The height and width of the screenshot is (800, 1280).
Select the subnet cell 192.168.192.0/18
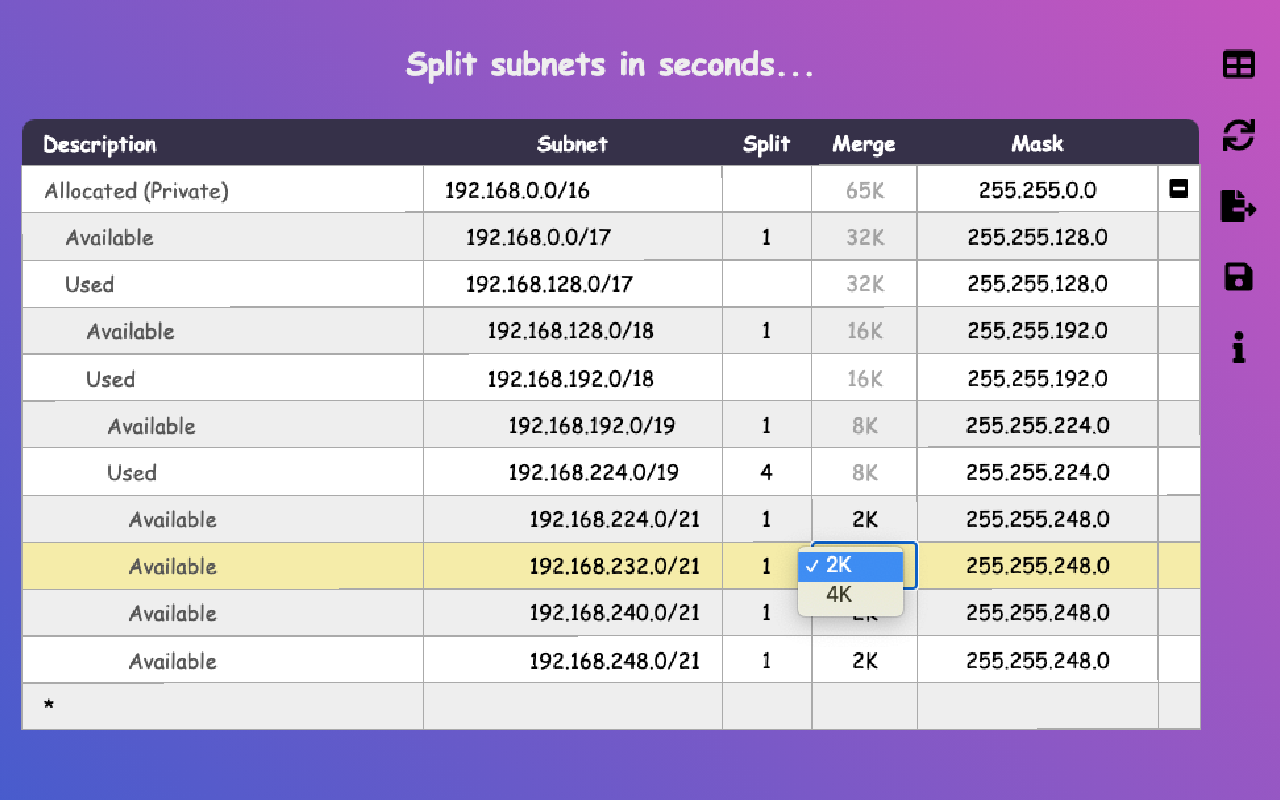click(573, 378)
